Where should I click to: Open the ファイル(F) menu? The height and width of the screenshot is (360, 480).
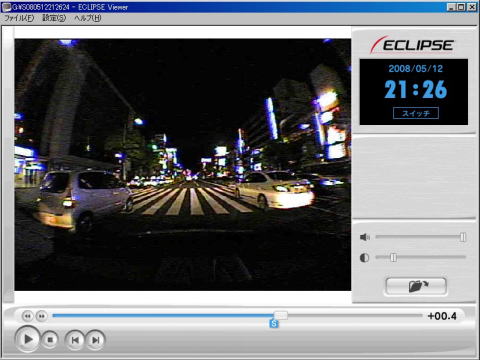(19, 18)
